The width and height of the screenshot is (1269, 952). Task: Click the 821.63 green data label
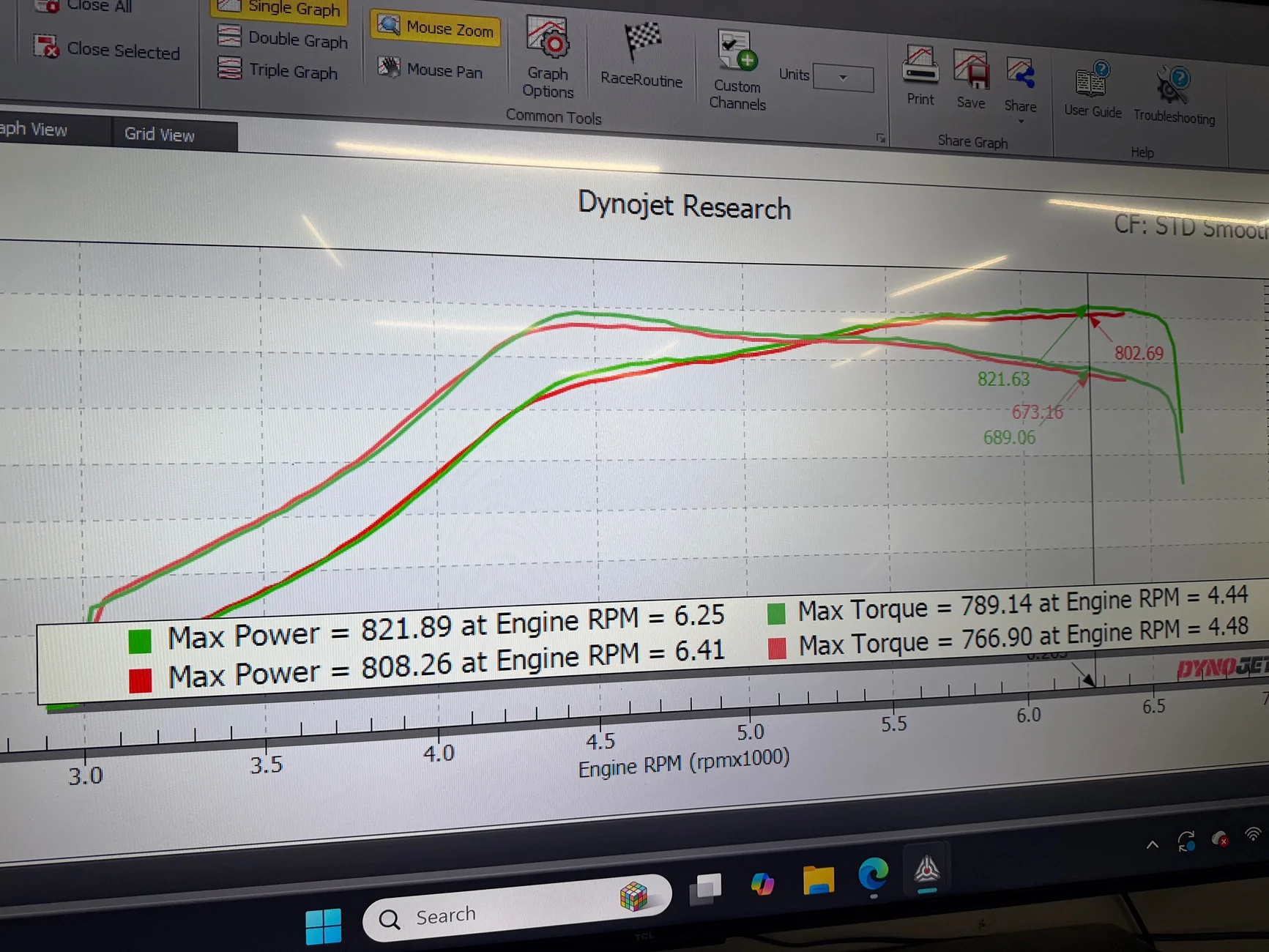[x=1003, y=379]
